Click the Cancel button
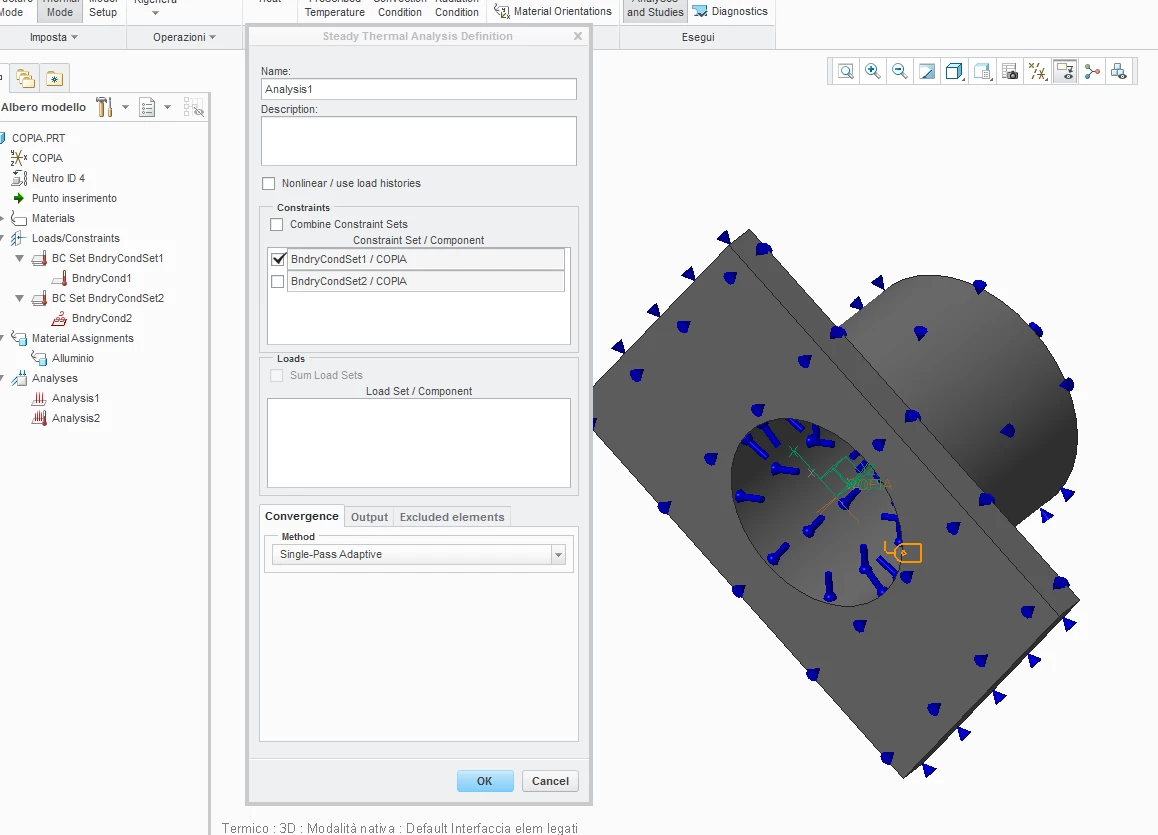1158x835 pixels. [550, 781]
